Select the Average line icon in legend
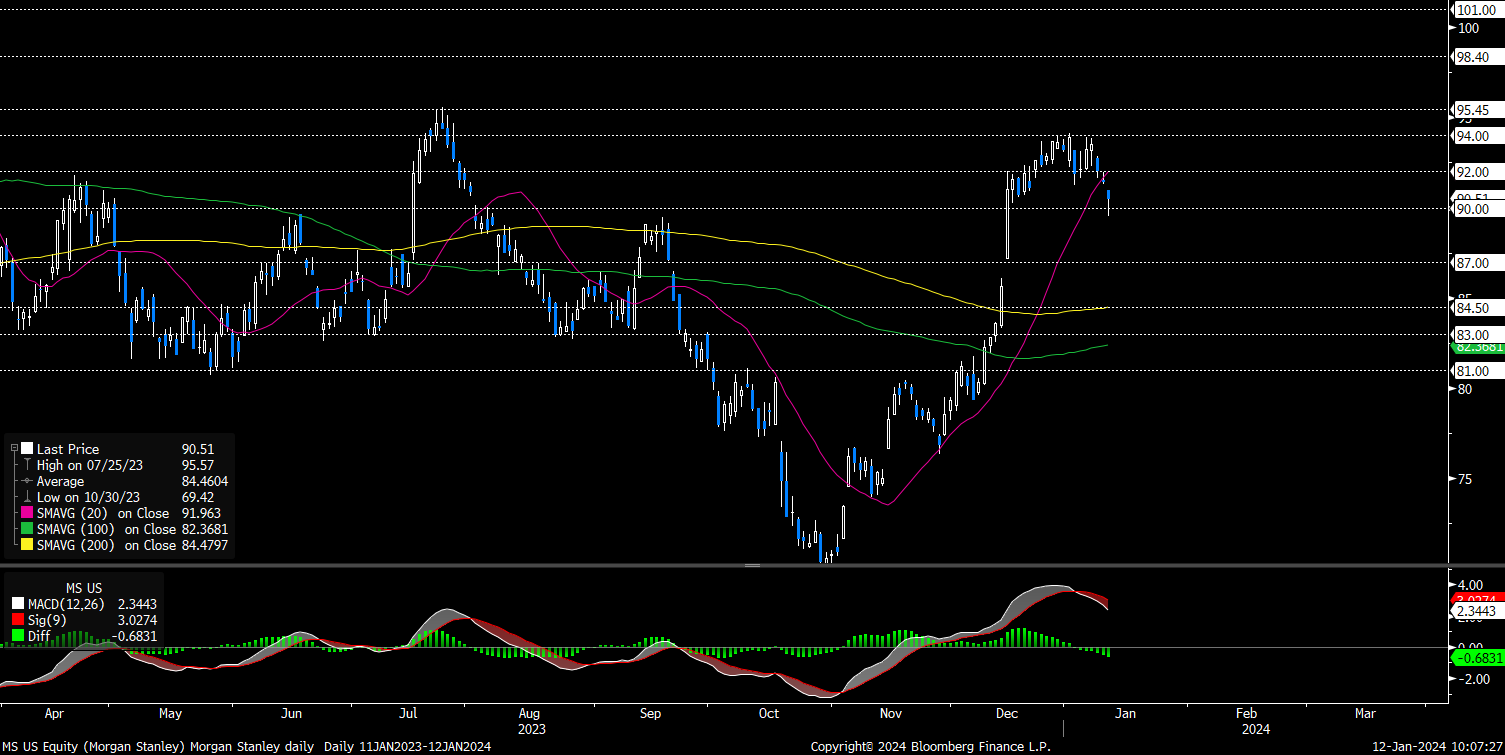This screenshot has width=1505, height=755. [27, 482]
